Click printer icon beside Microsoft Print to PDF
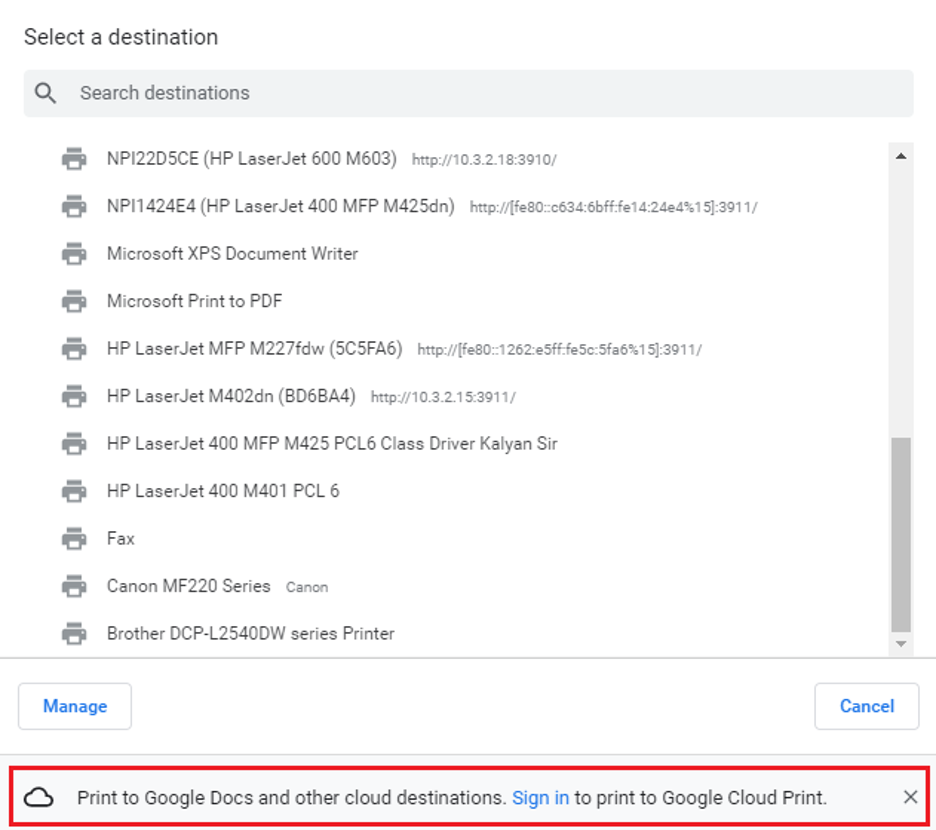This screenshot has height=830, width=936. pos(74,301)
